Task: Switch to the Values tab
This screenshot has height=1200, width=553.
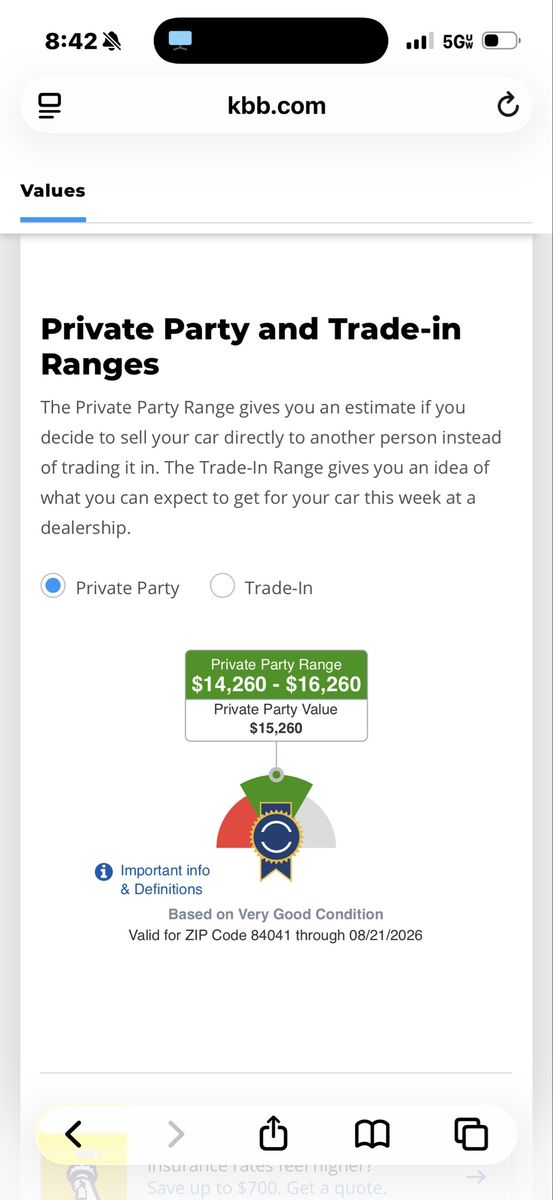Action: click(53, 190)
